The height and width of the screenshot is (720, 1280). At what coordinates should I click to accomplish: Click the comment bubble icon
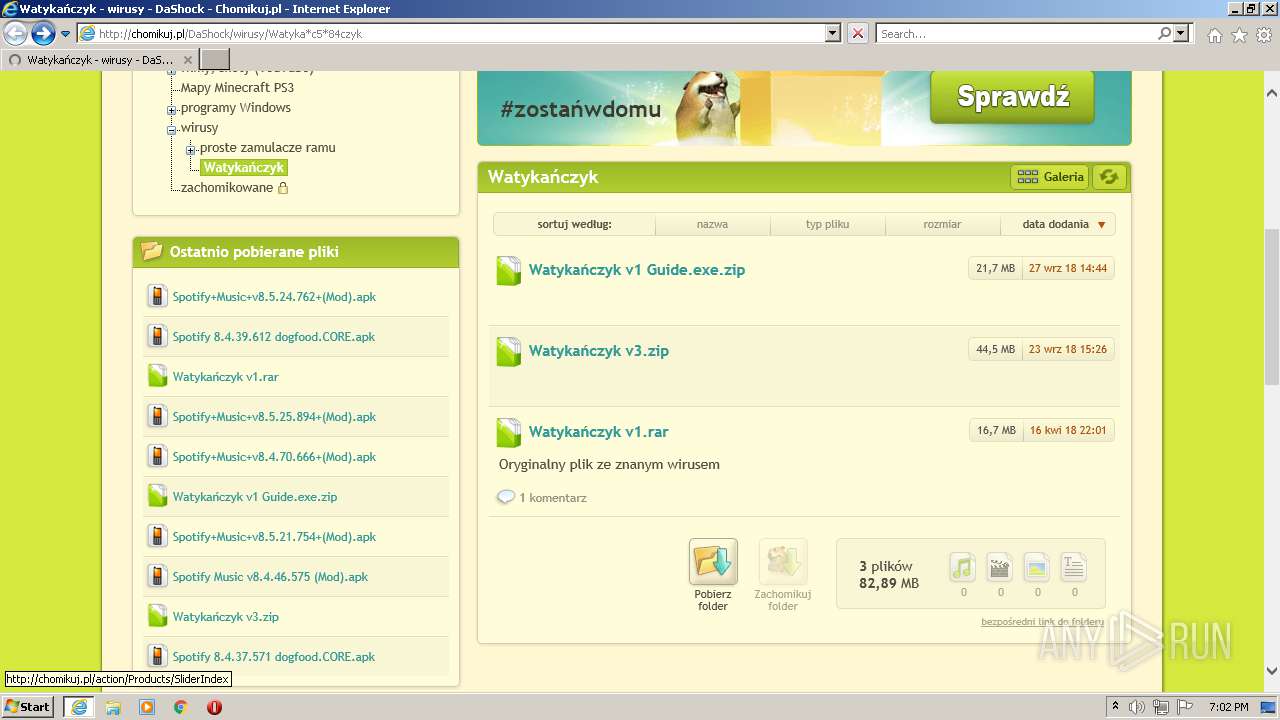(x=506, y=497)
